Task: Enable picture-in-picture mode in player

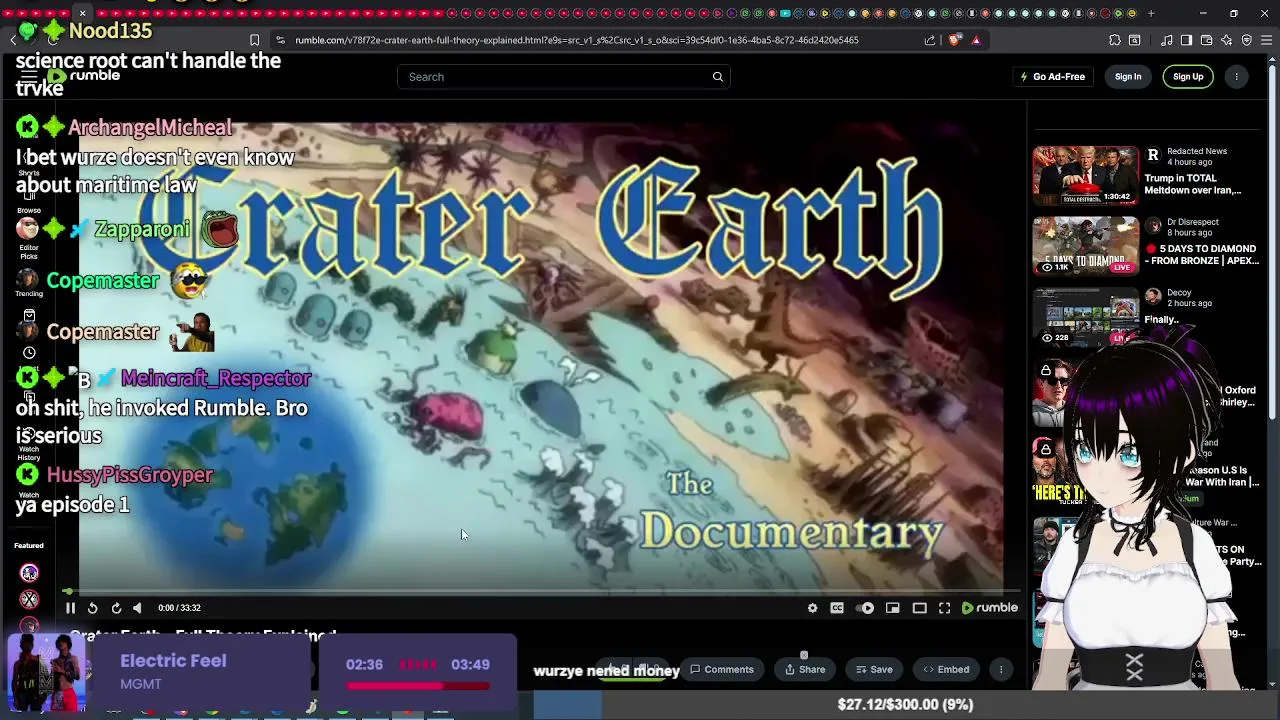Action: (x=892, y=608)
